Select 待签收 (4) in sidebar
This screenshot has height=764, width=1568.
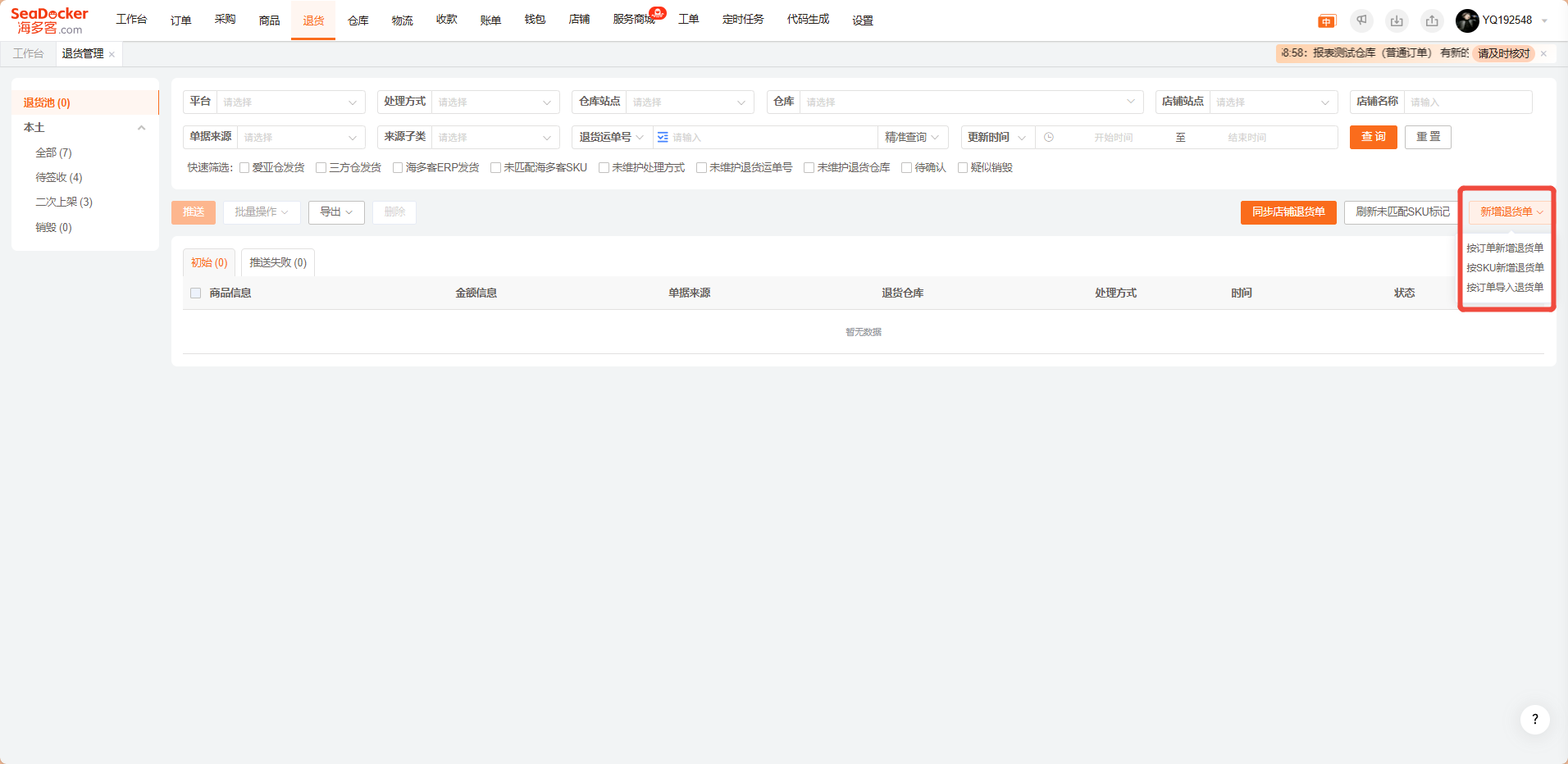coord(59,177)
